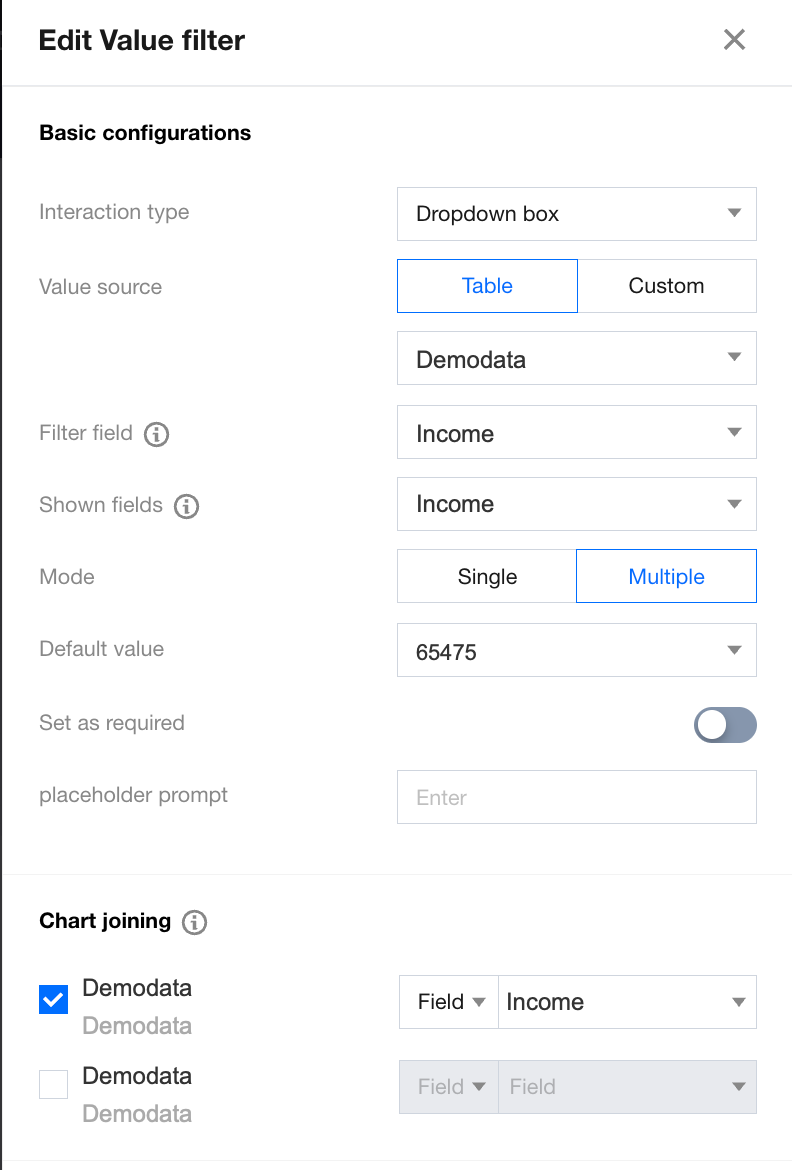The image size is (792, 1170).
Task: Close the Edit Value filter panel
Action: [x=735, y=40]
